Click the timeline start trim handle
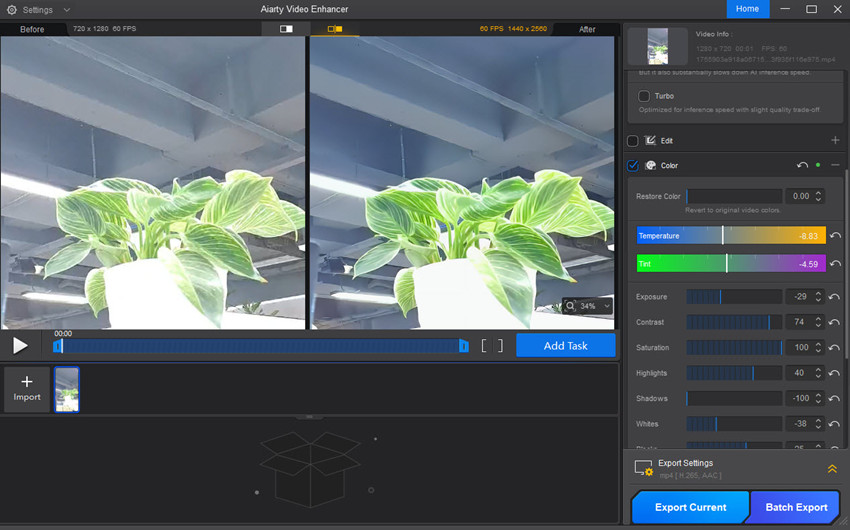This screenshot has height=530, width=850. [x=57, y=346]
